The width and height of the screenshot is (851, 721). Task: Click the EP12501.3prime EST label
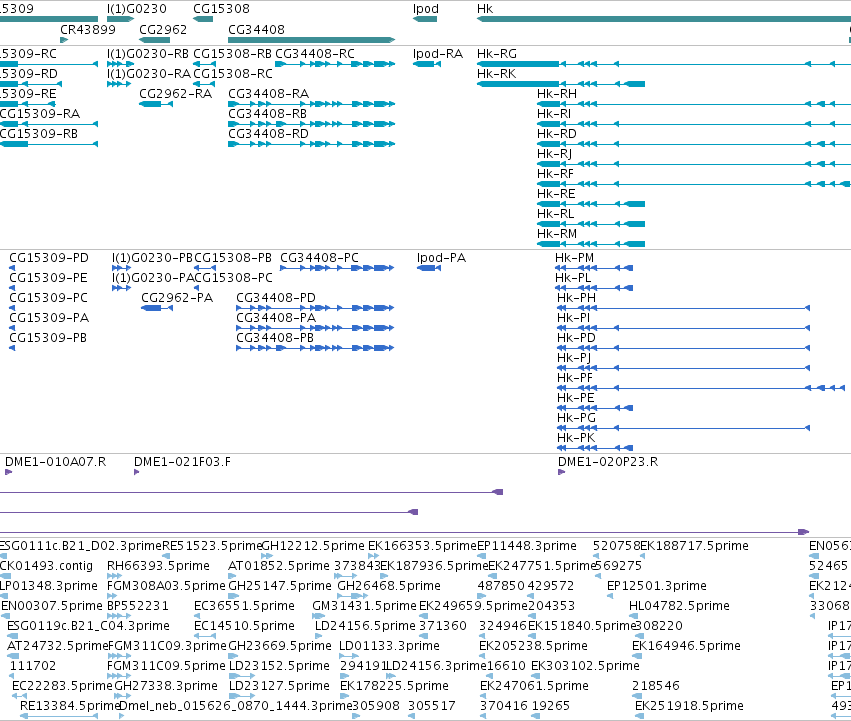click(657, 586)
